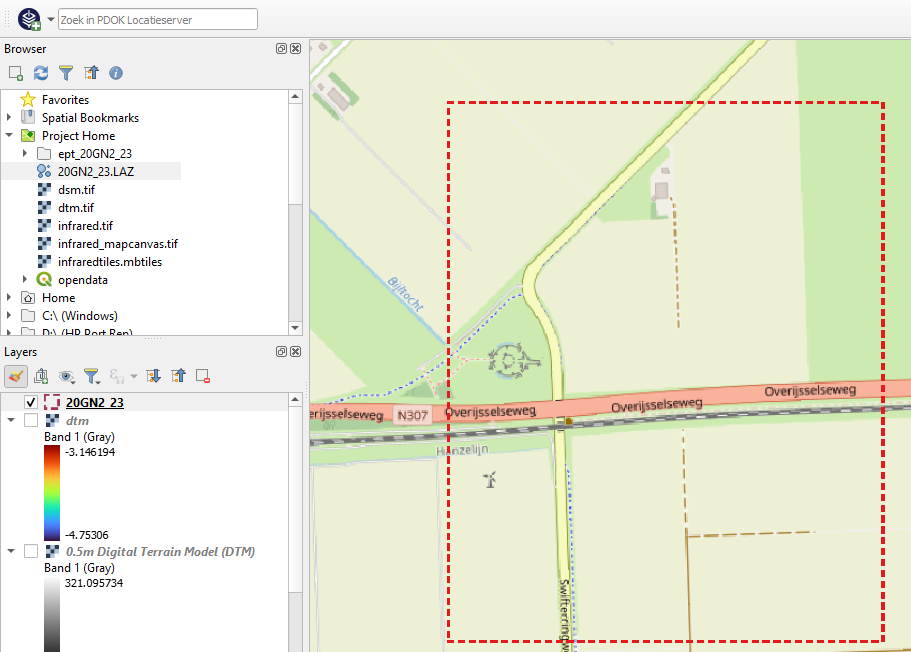This screenshot has height=652, width=911.
Task: Expand the Home node
Action: point(9,298)
